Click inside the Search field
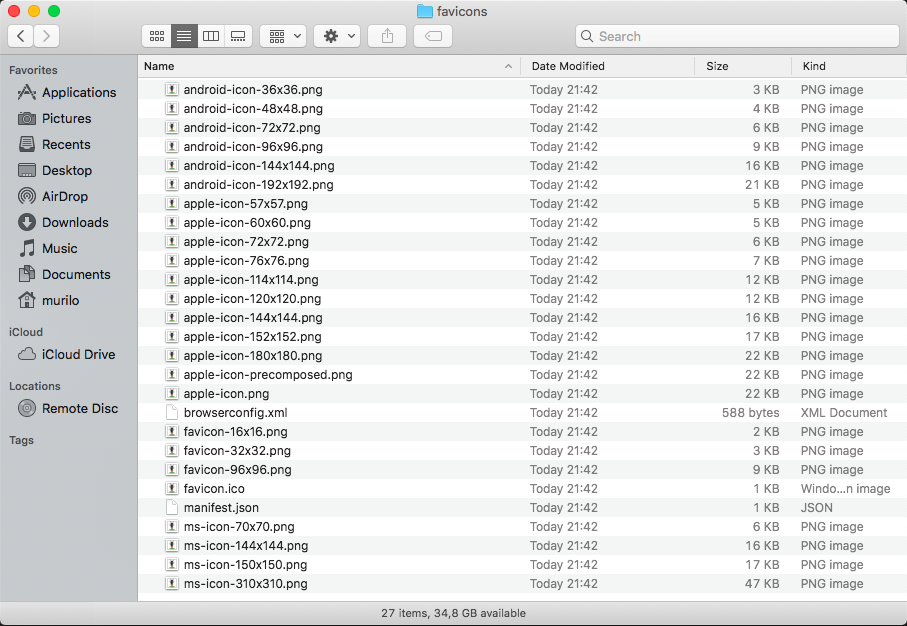Screen dimensions: 907x626 point(737,35)
